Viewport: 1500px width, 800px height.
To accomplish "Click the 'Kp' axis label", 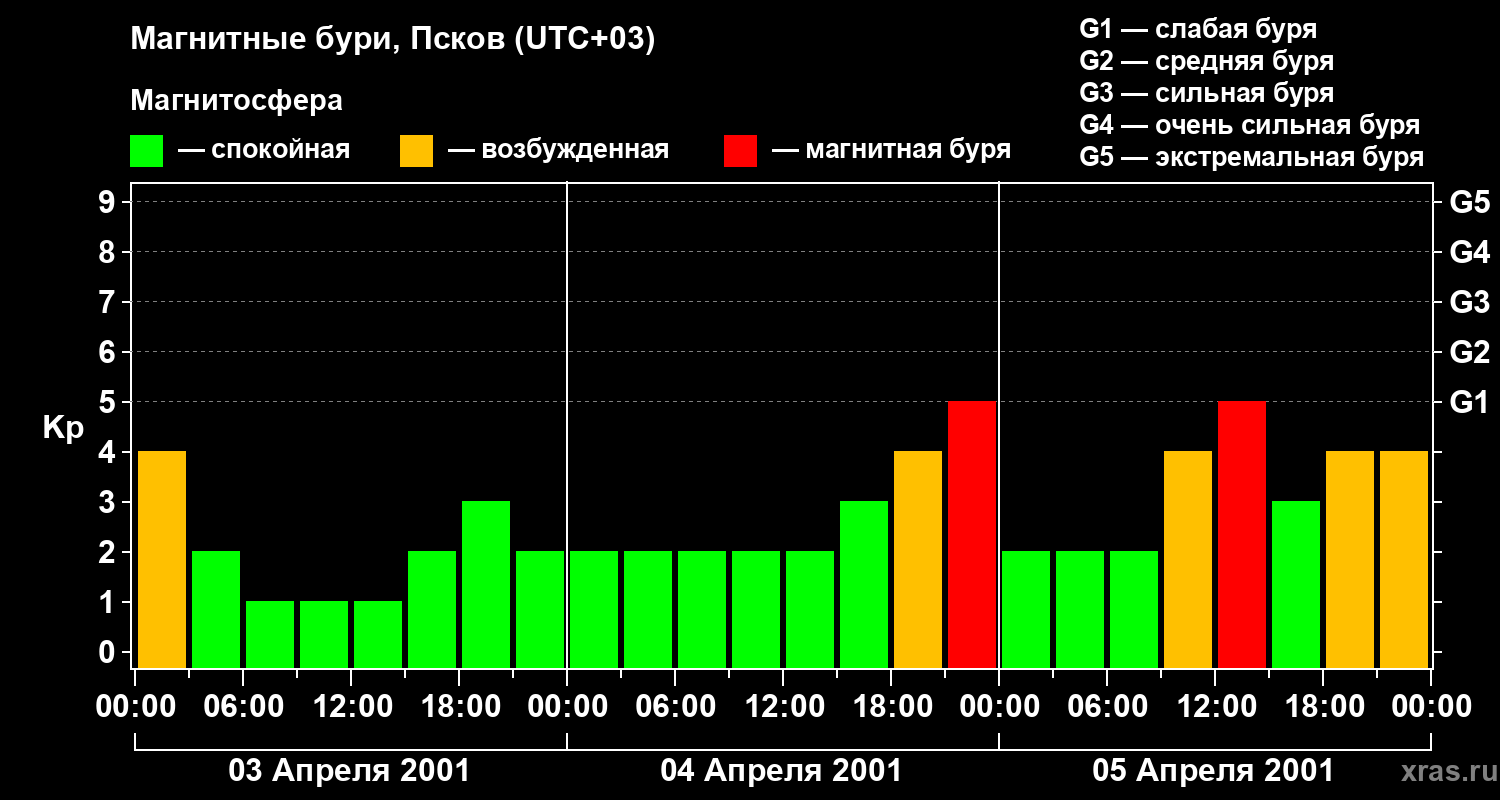I will pos(63,429).
